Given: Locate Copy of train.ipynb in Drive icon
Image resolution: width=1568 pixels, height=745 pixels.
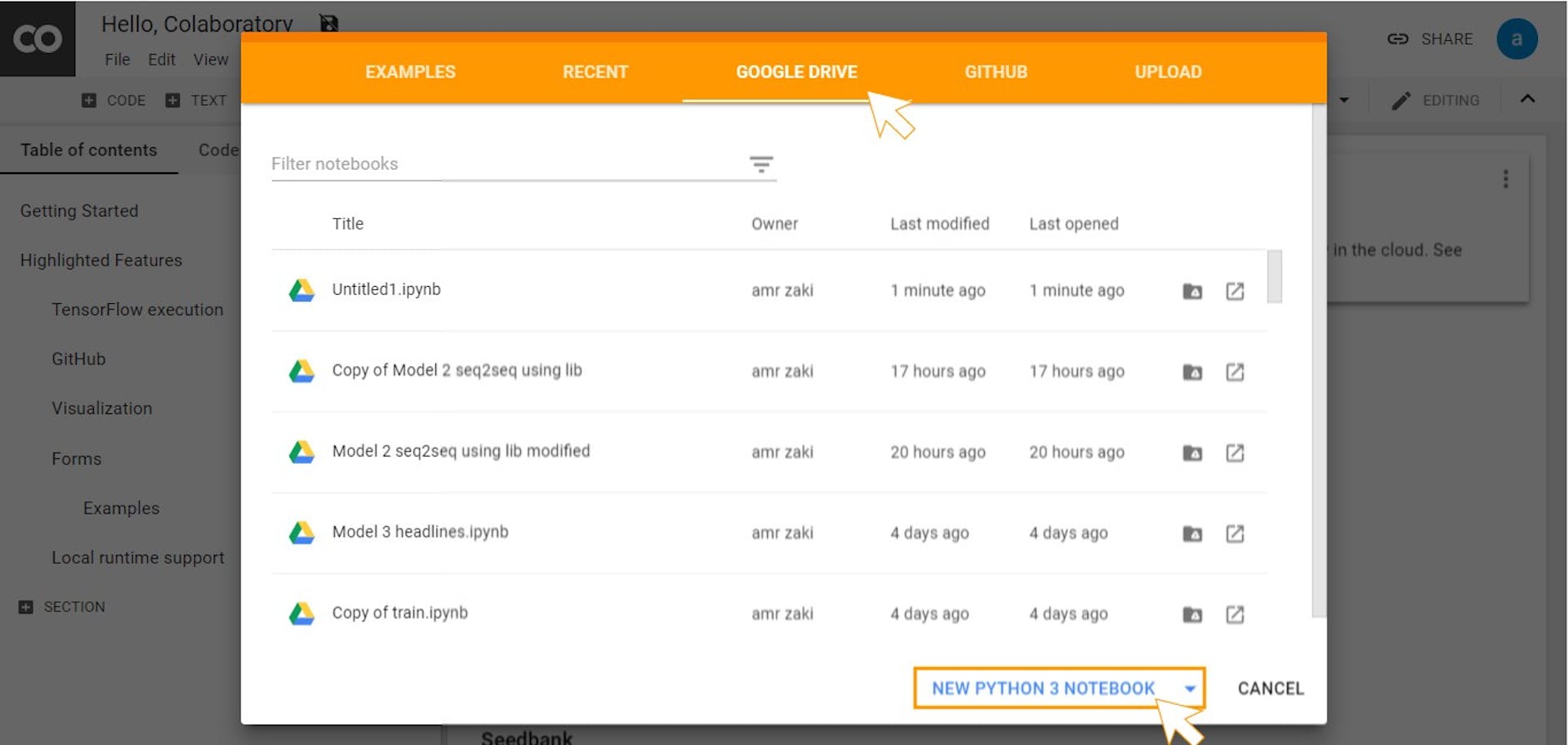Looking at the screenshot, I should [x=1192, y=614].
